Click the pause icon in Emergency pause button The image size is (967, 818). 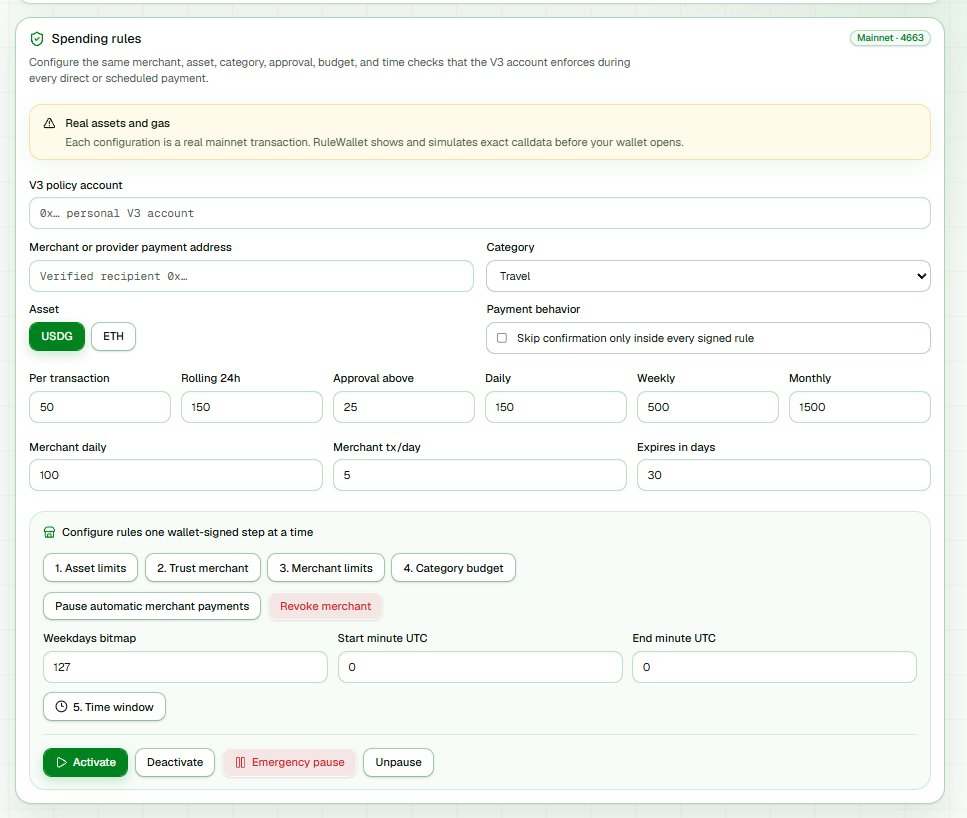pos(241,762)
